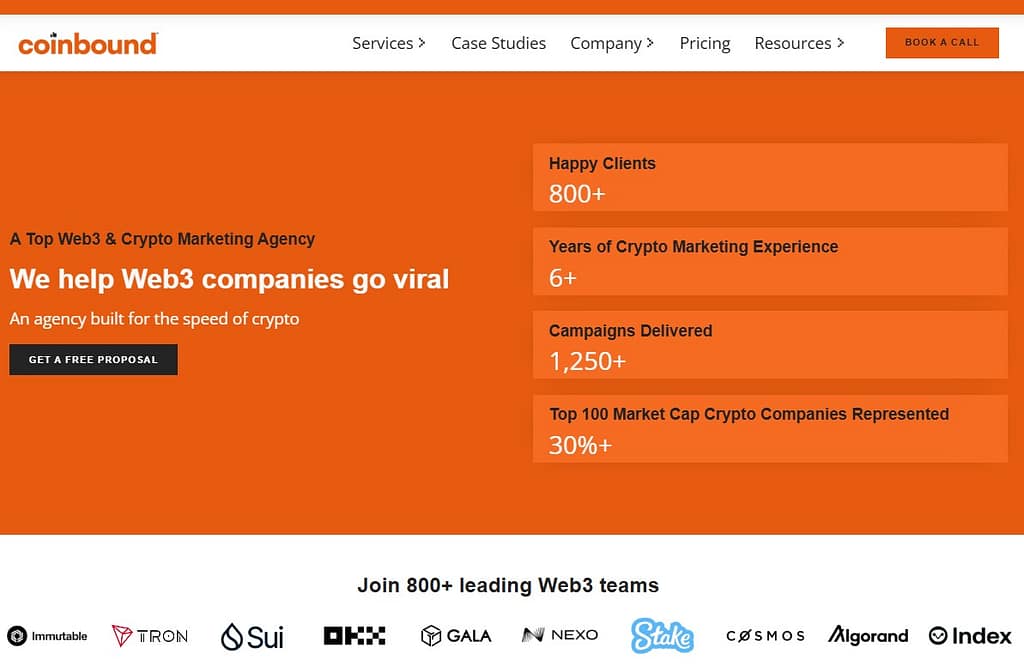Viewport: 1024px width, 667px height.
Task: Click the NEXO logo
Action: [560, 635]
